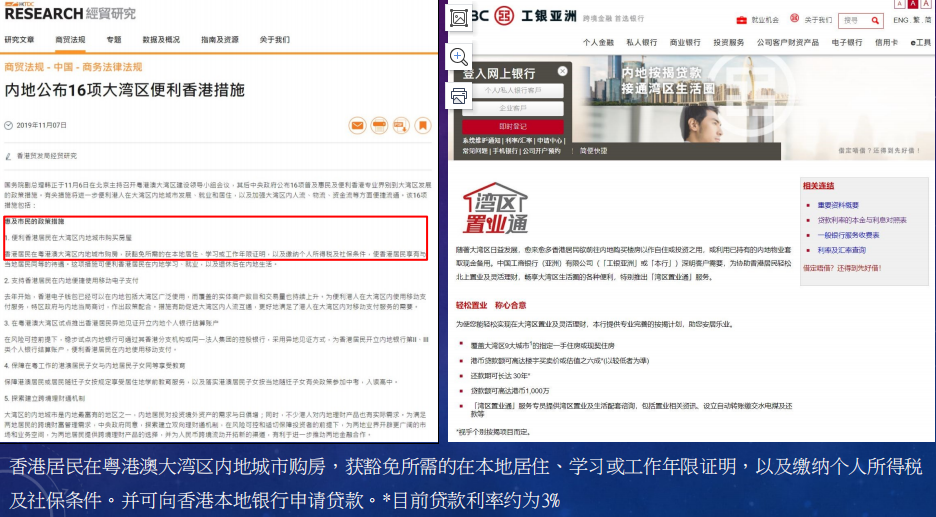This screenshot has height=517, width=936.
Task: Click heading 2. 支持香港居民在内地便捷使用移动电子支付
Action: point(71,281)
